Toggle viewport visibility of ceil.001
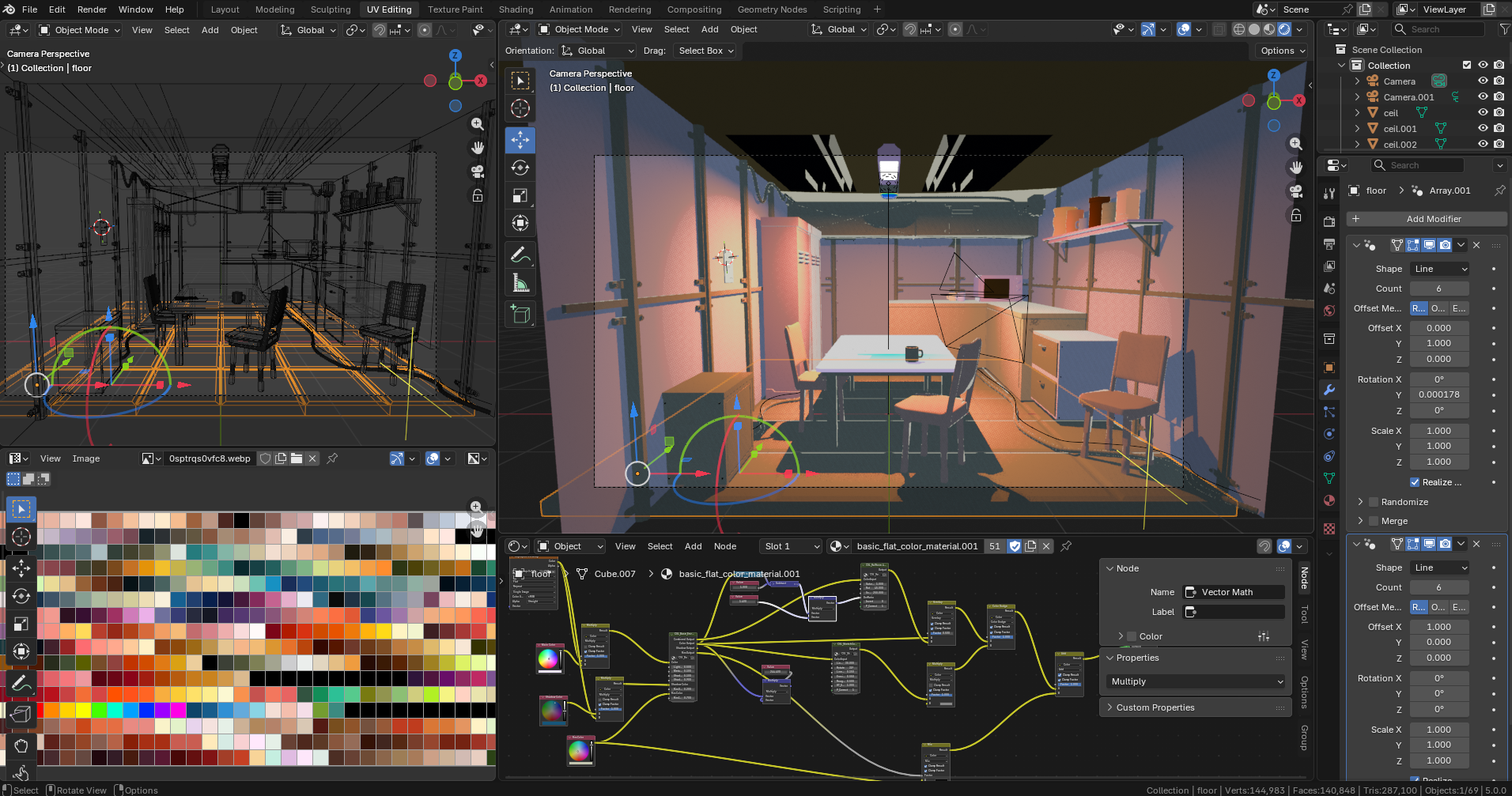This screenshot has height=796, width=1512. [1483, 128]
